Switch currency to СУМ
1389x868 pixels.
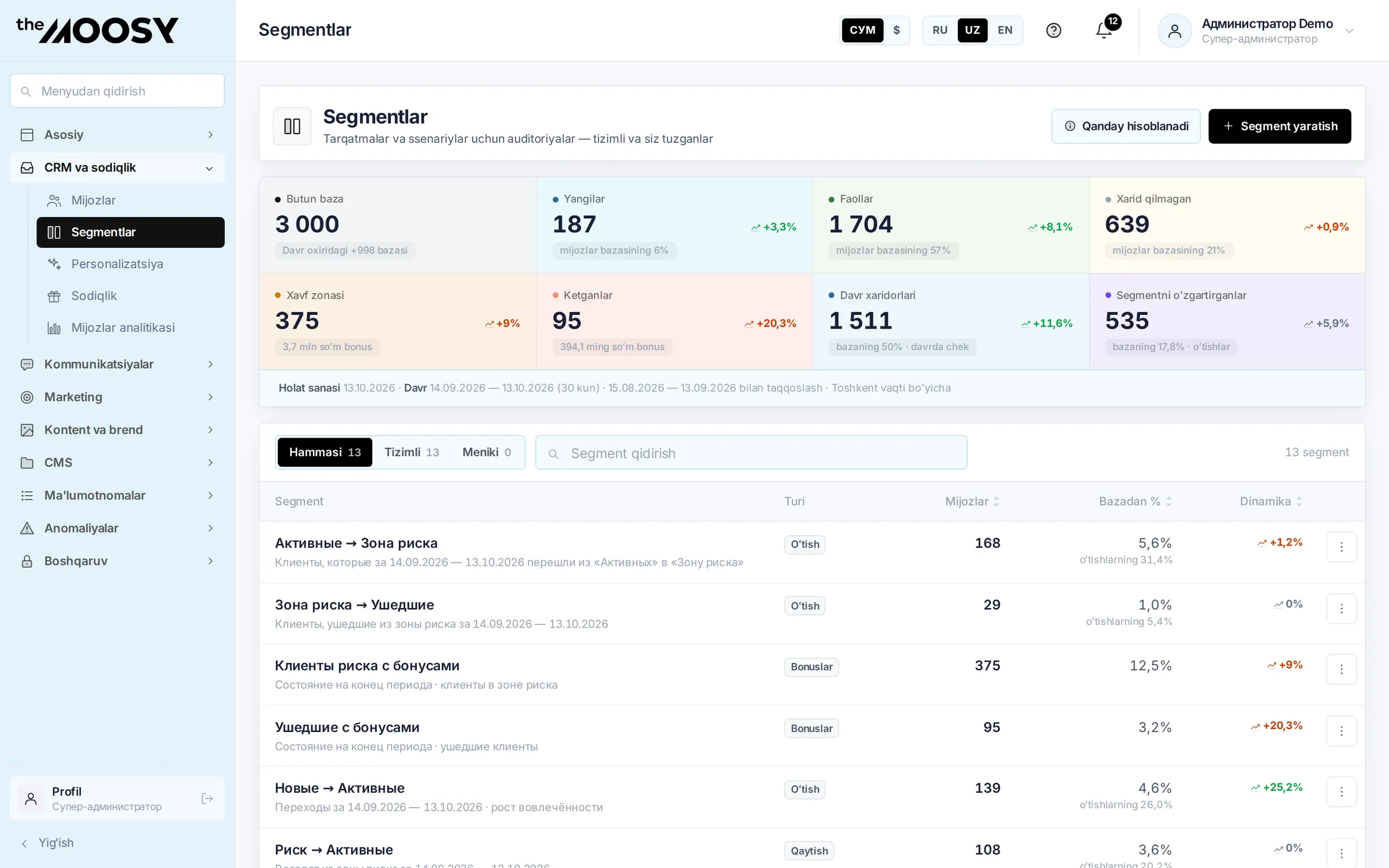(862, 30)
